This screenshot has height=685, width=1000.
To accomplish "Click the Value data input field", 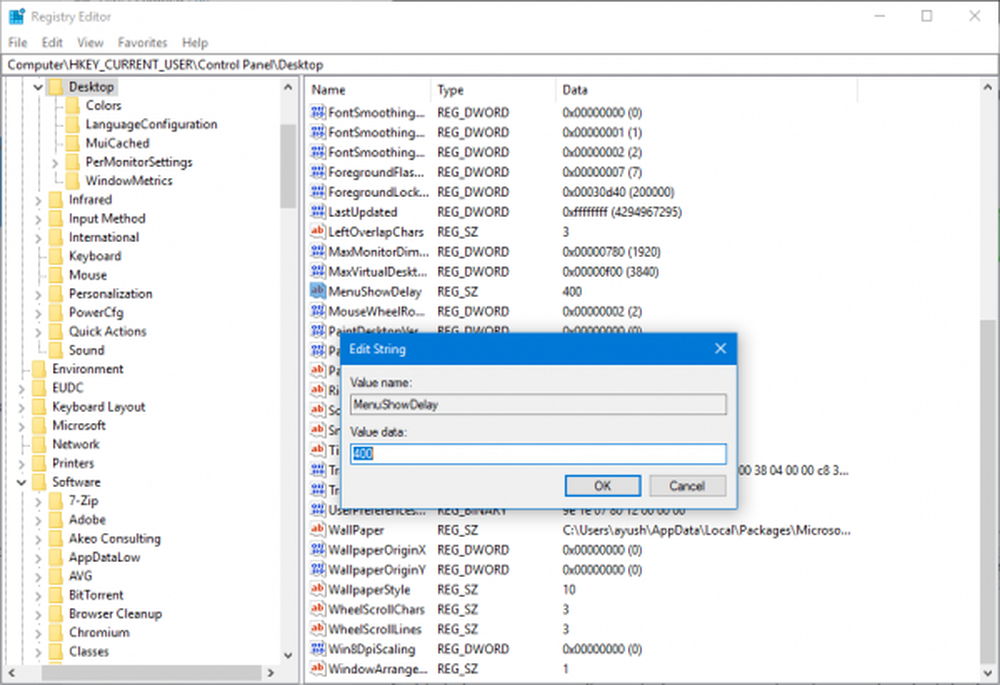I will point(538,453).
